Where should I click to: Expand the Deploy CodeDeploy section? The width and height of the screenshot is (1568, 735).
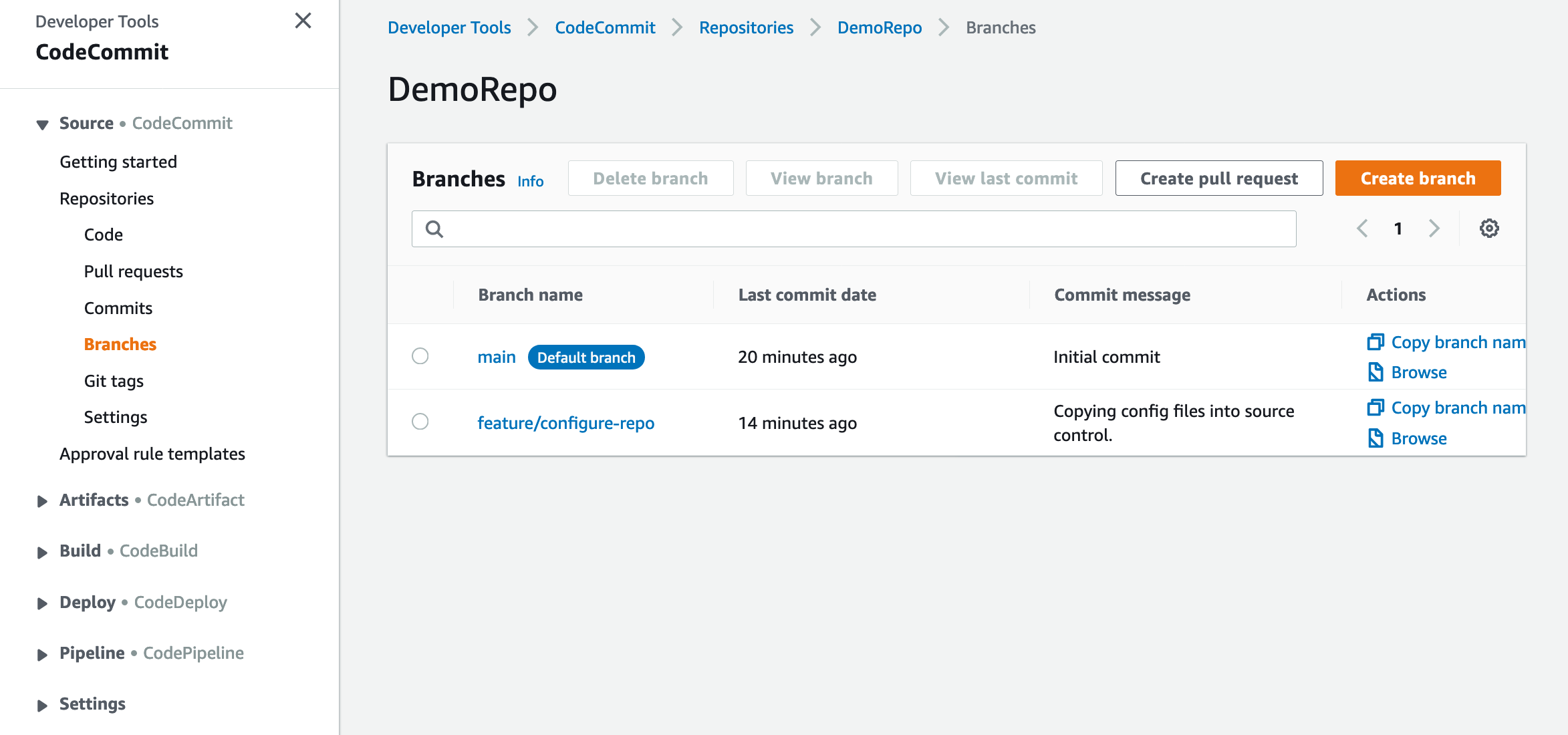click(x=43, y=603)
